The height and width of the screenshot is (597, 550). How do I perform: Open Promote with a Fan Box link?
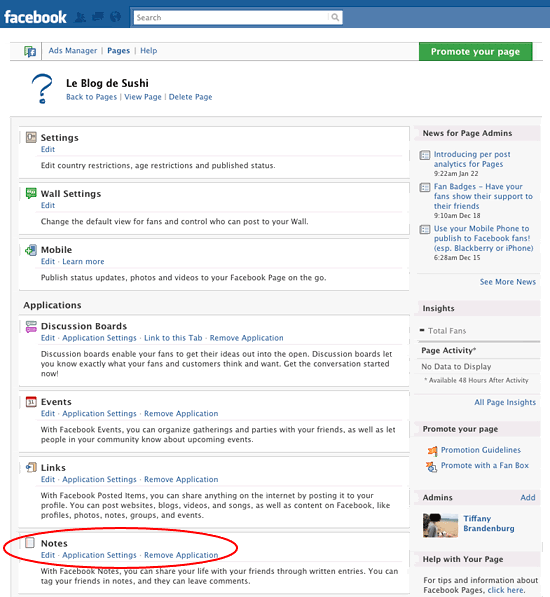[x=485, y=465]
